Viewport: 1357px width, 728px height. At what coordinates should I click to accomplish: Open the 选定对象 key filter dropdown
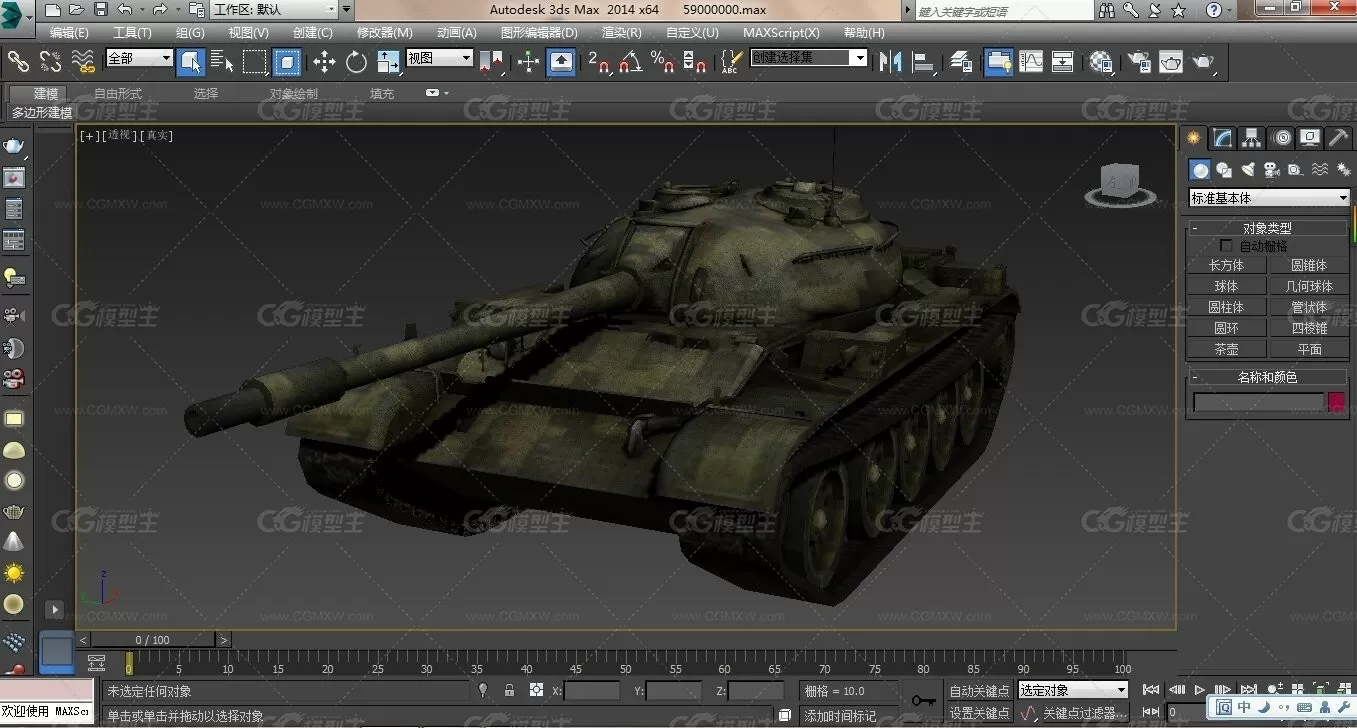pos(1073,690)
